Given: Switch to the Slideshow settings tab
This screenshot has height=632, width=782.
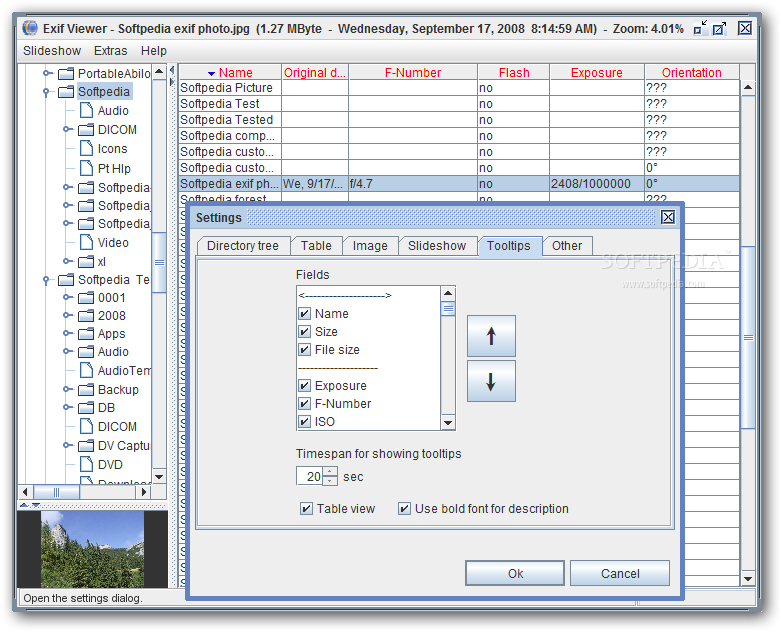Looking at the screenshot, I should 437,246.
